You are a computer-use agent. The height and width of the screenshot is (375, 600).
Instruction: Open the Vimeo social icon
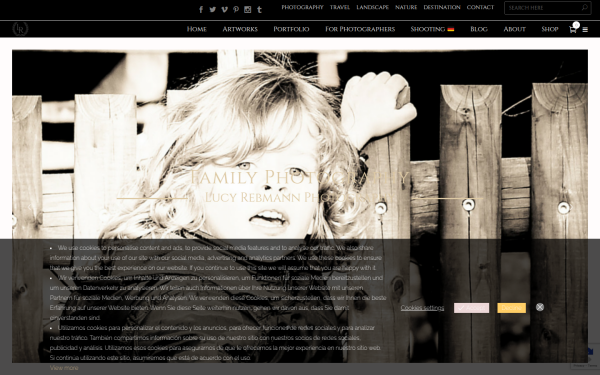(225, 9)
